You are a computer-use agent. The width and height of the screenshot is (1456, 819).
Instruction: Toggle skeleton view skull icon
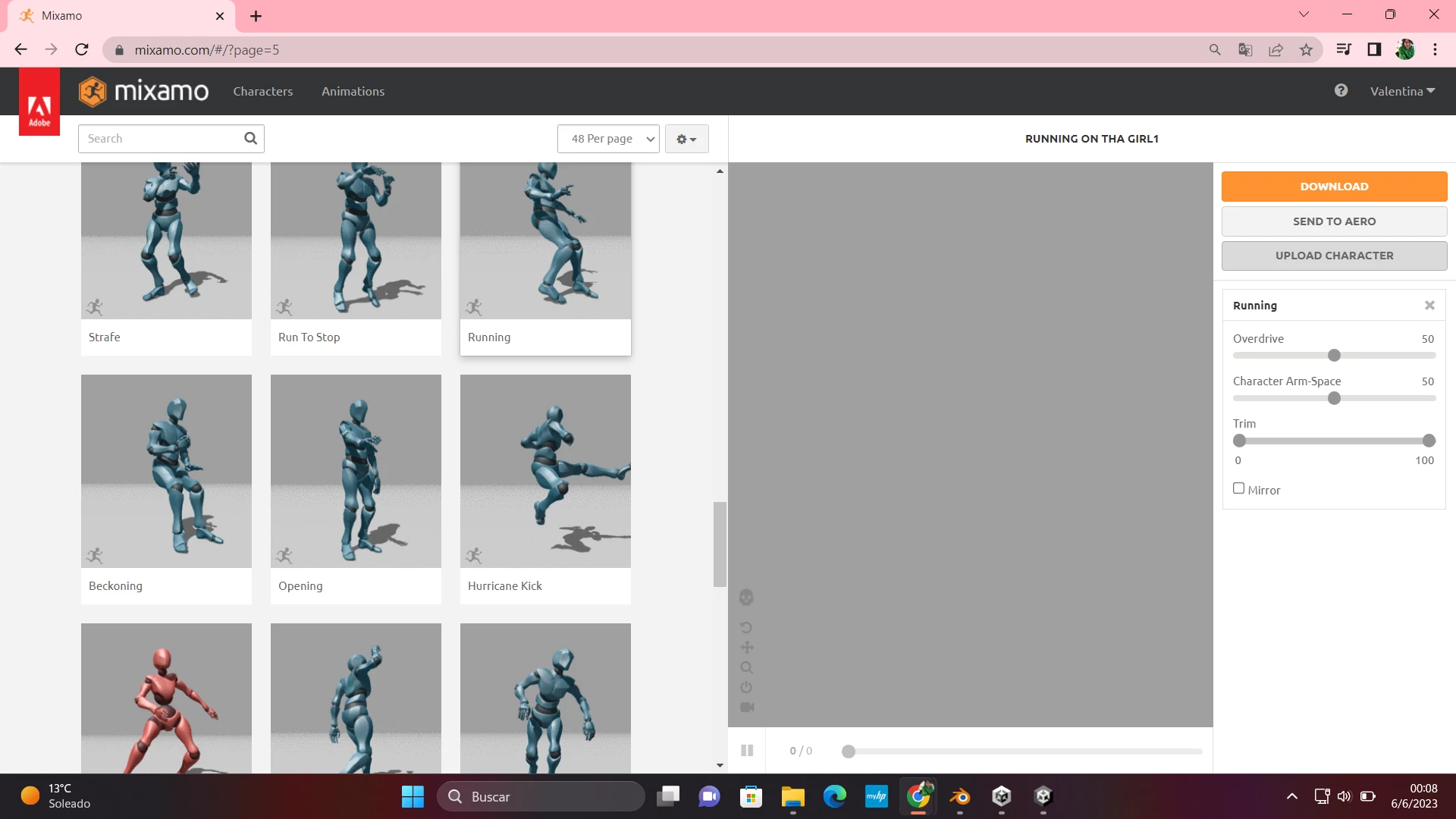[746, 598]
